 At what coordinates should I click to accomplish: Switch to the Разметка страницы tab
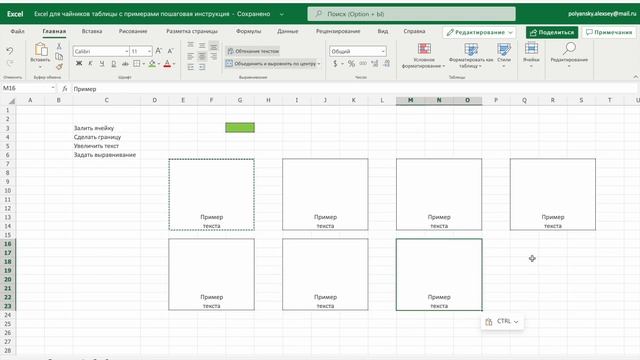[192, 31]
